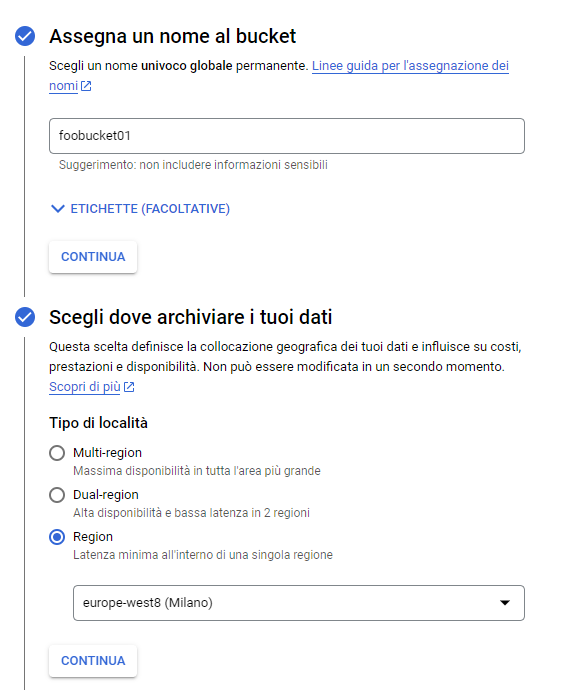Click the bucket name field containing foobucket01
Screen dimensions: 581x690
(x=287, y=136)
